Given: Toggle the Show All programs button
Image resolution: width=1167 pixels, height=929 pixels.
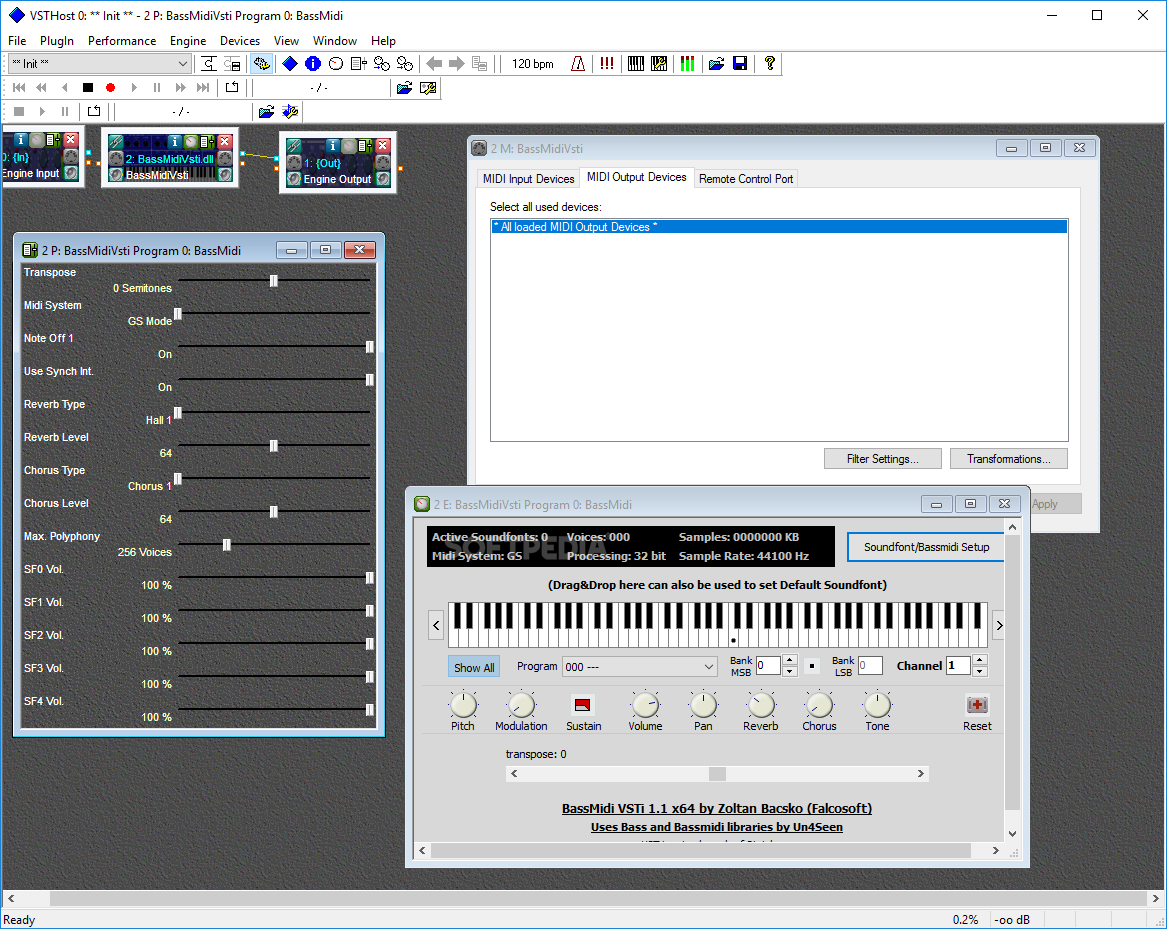Looking at the screenshot, I should click(474, 668).
